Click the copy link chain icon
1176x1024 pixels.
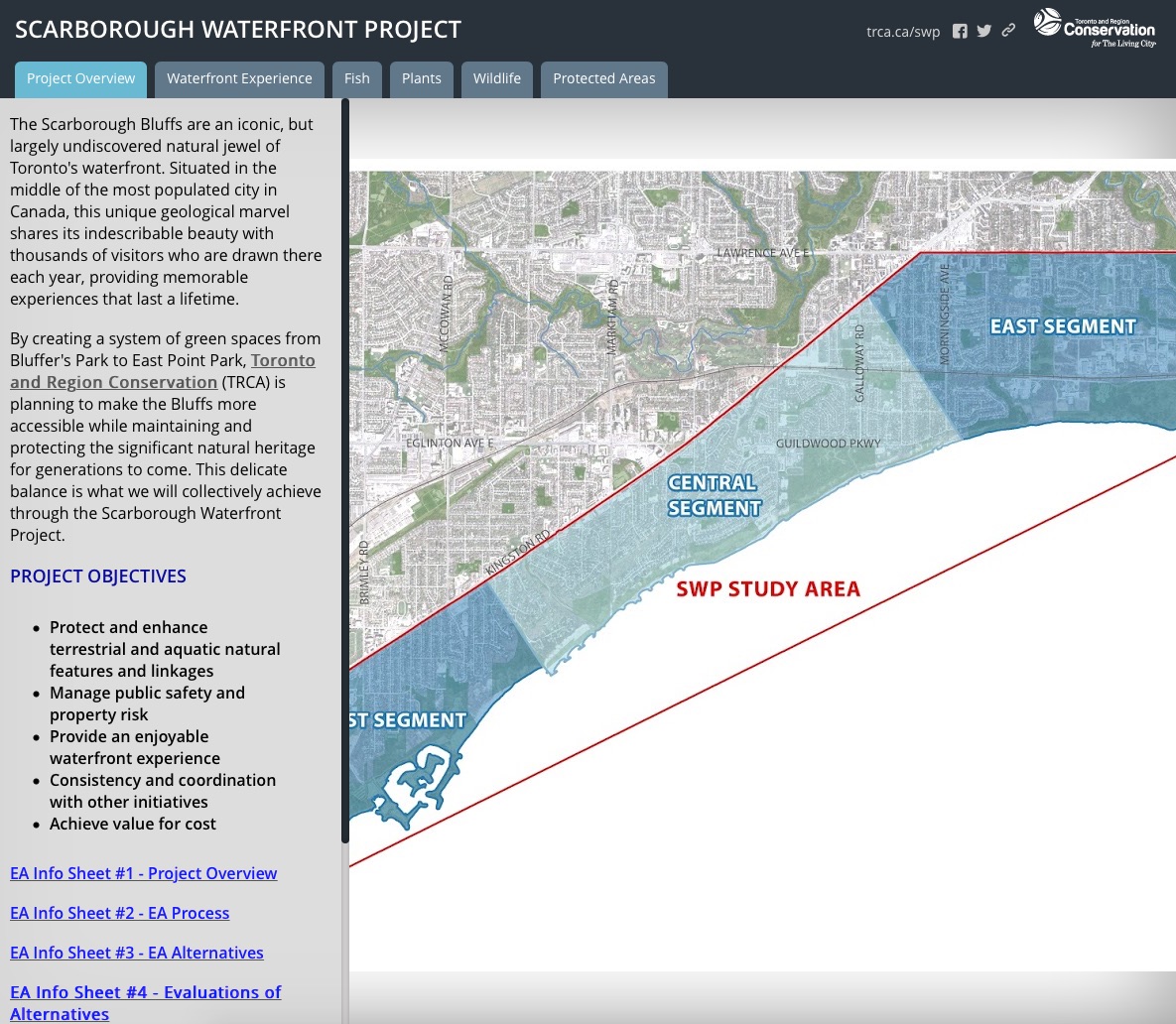coord(1008,31)
